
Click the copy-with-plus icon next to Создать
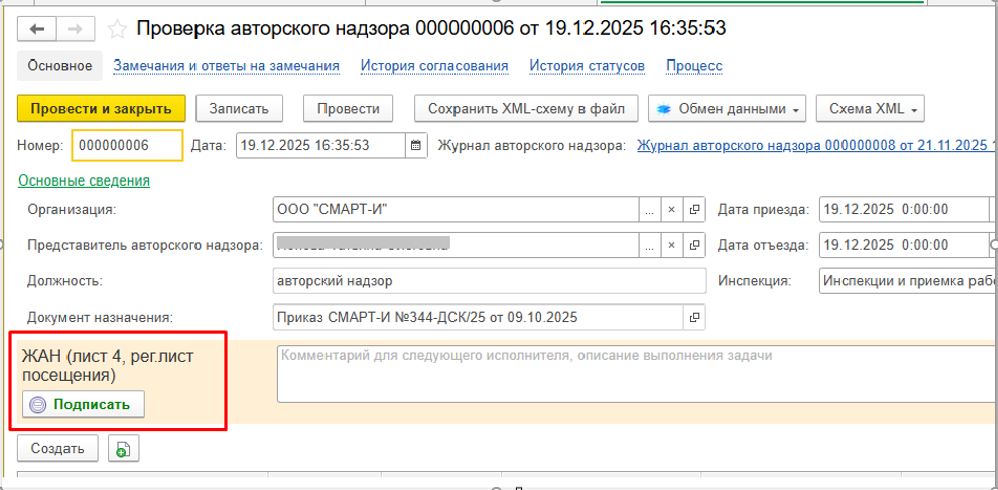122,449
